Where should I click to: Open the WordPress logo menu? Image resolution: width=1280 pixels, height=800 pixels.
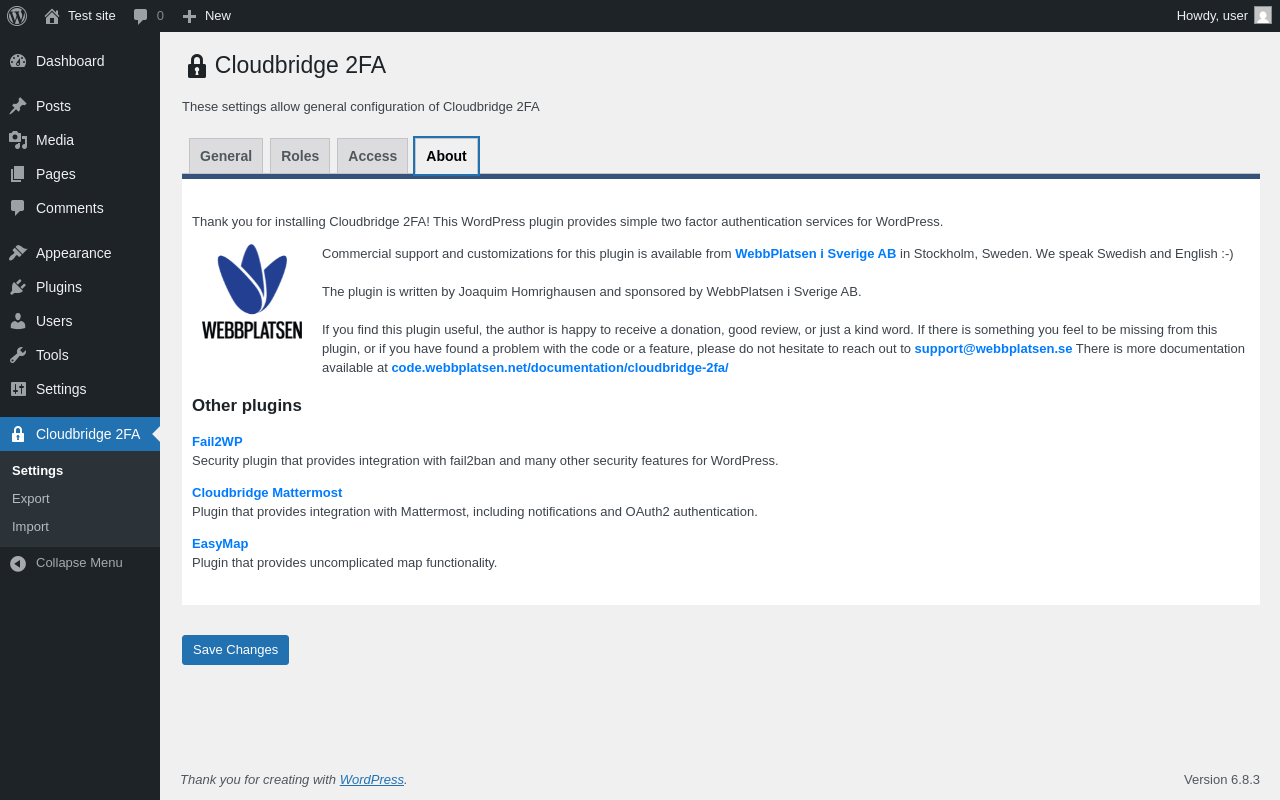tap(17, 16)
